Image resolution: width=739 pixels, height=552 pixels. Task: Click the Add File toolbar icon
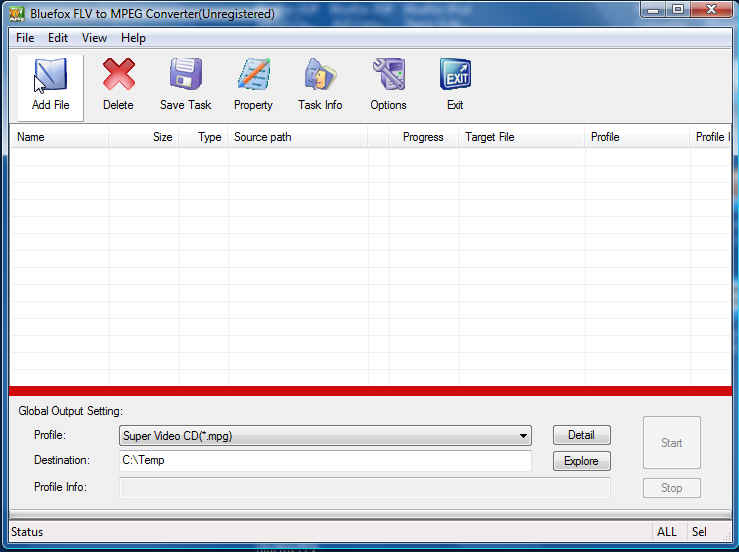(50, 75)
